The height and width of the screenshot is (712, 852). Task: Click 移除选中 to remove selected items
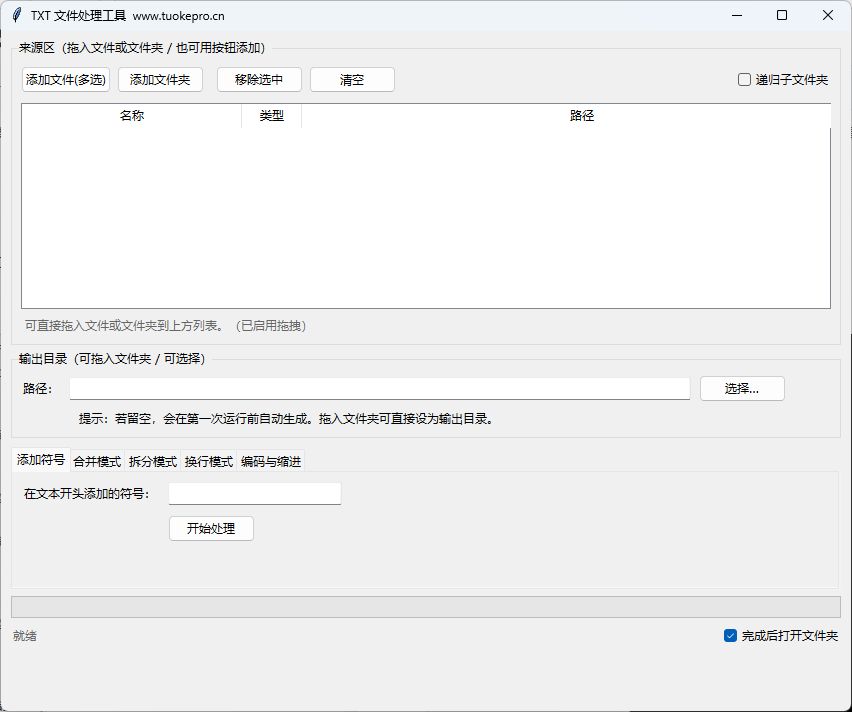pyautogui.click(x=259, y=79)
